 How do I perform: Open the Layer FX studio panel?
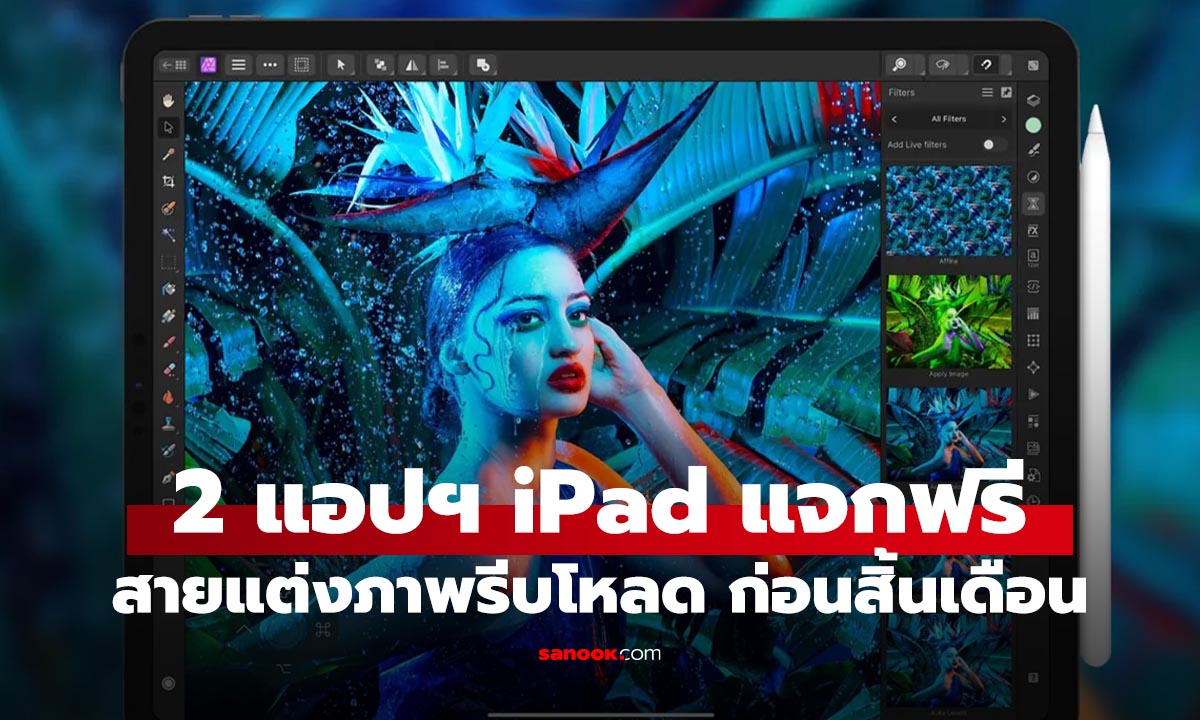pos(1034,229)
